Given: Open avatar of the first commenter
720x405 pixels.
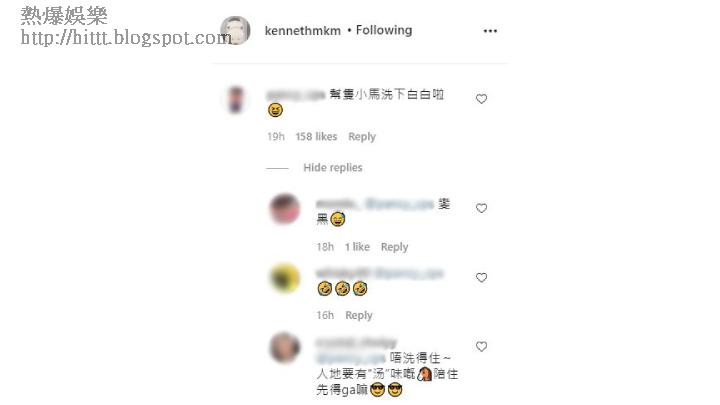Looking at the screenshot, I should click(236, 99).
